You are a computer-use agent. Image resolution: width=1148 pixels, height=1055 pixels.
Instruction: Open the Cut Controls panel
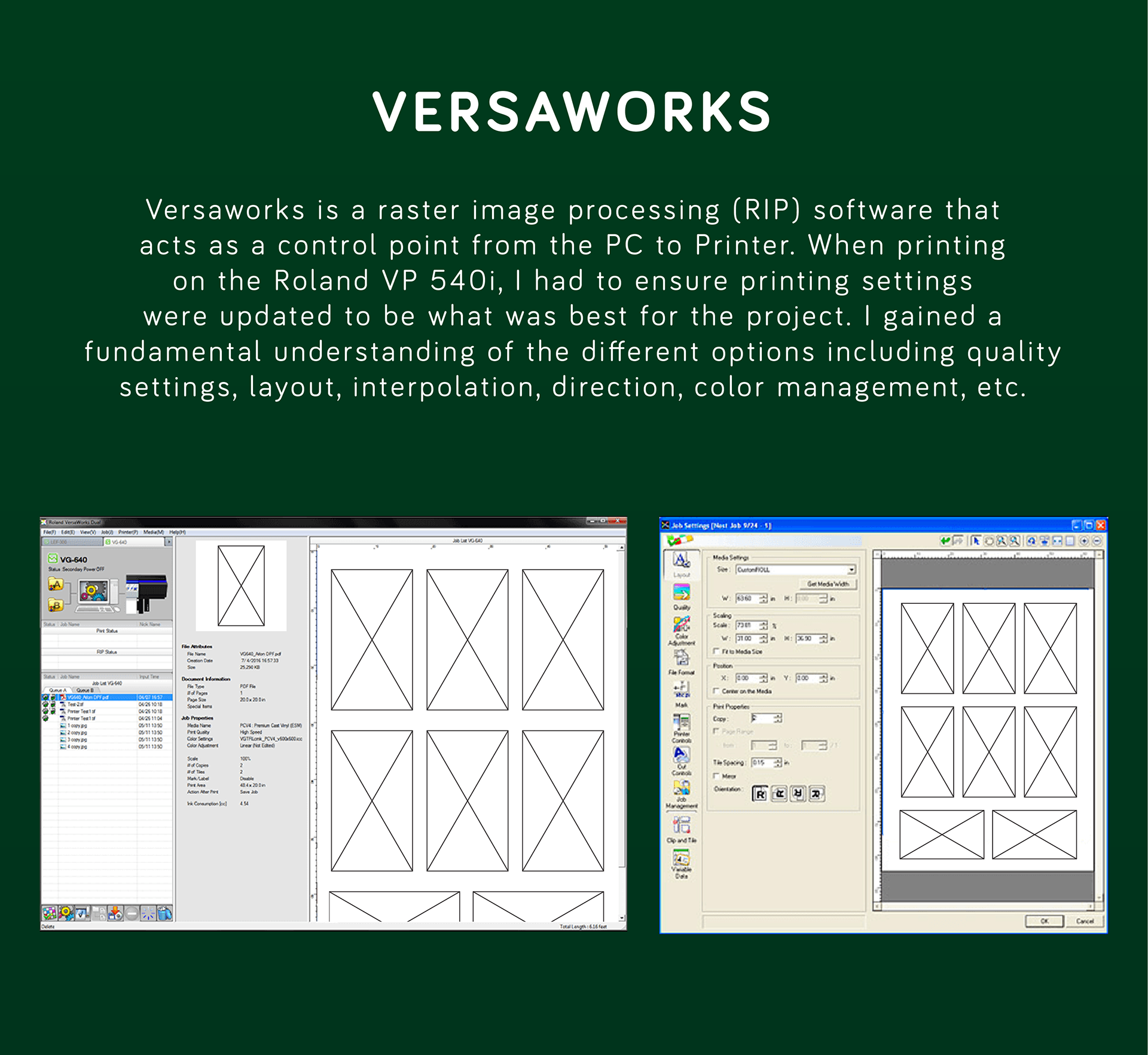click(681, 755)
